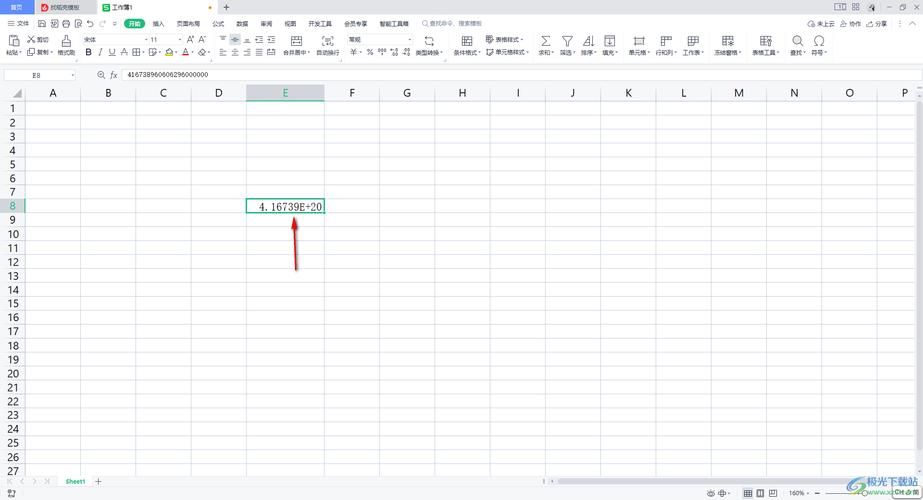Switch to the Data ribbon tab
Viewport: 923px width, 500px height.
243,24
